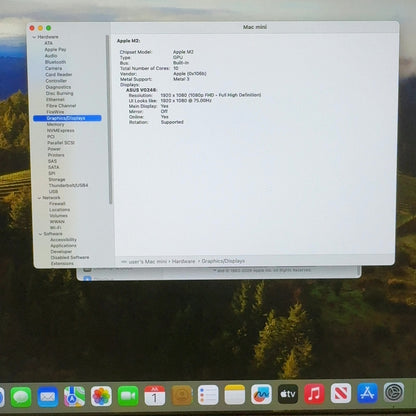Click the ASUS VG248 display heading

pos(141,90)
